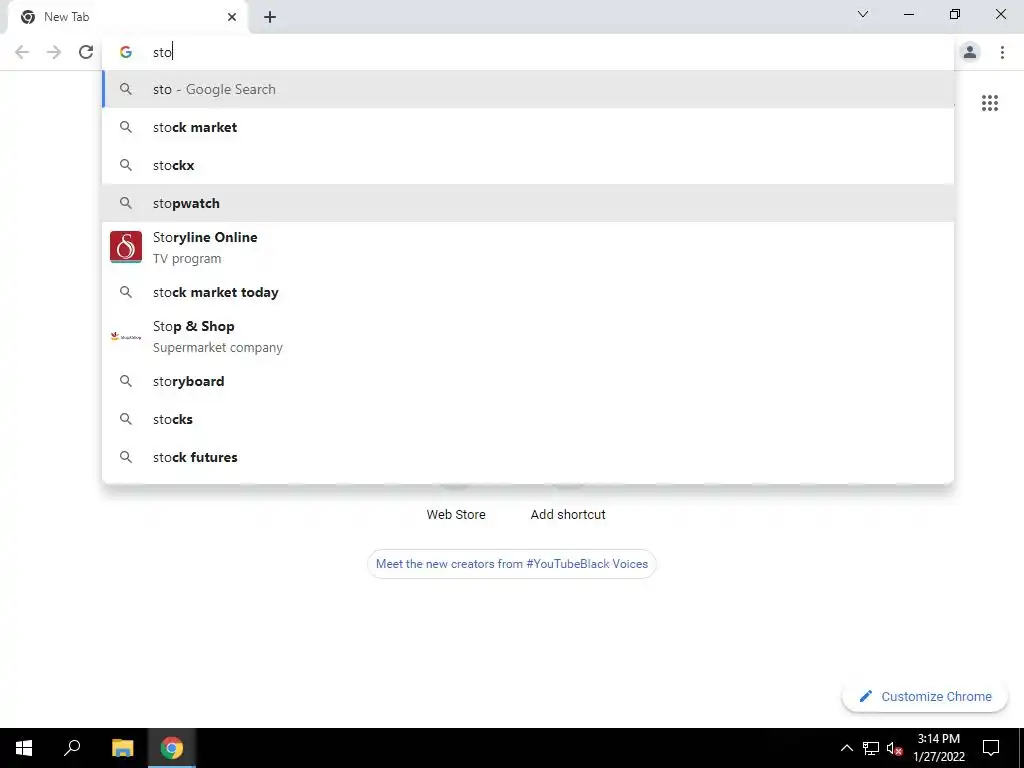Image resolution: width=1024 pixels, height=768 pixels.
Task: Click the Customize Chrome button
Action: click(x=925, y=696)
